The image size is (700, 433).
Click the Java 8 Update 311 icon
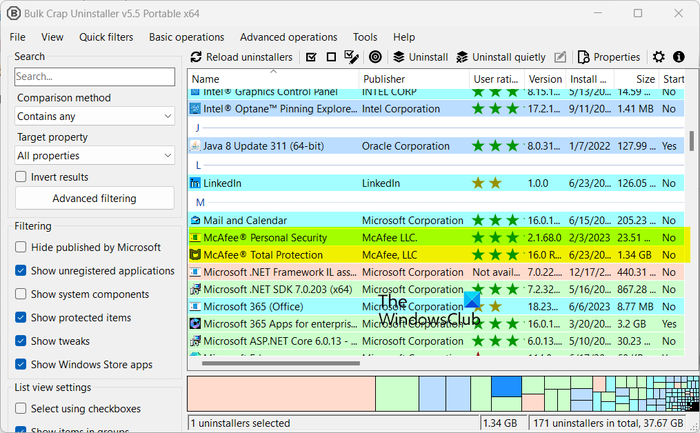195,146
